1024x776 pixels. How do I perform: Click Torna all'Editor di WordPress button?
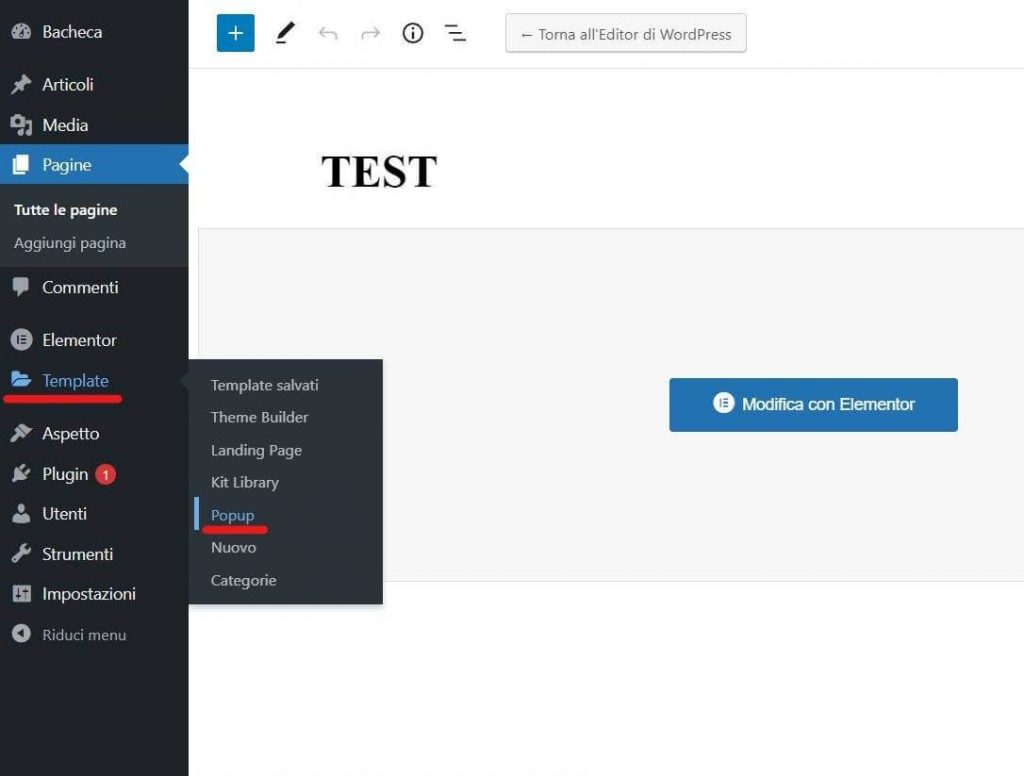click(625, 34)
